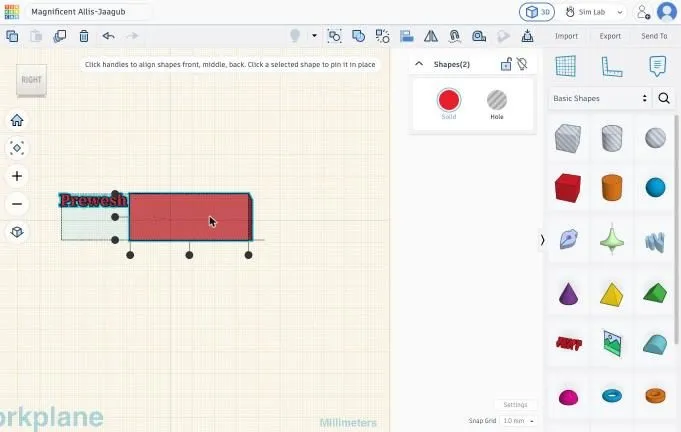The width and height of the screenshot is (681, 432).
Task: Activate the Cruise tool
Action: pyautogui.click(x=455, y=36)
